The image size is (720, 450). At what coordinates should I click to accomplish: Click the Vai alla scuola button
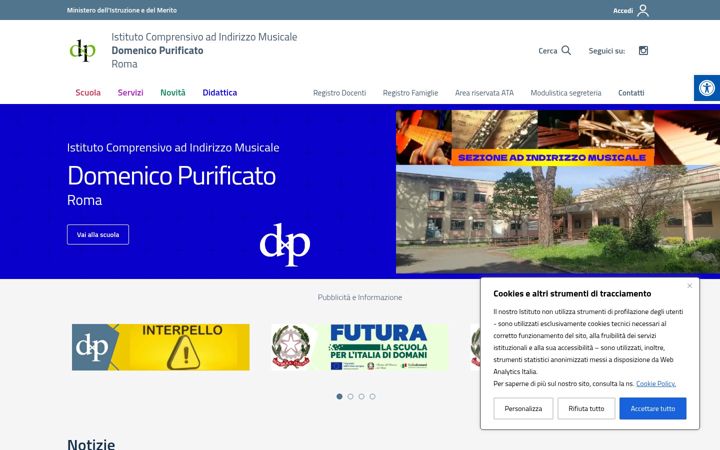(98, 235)
